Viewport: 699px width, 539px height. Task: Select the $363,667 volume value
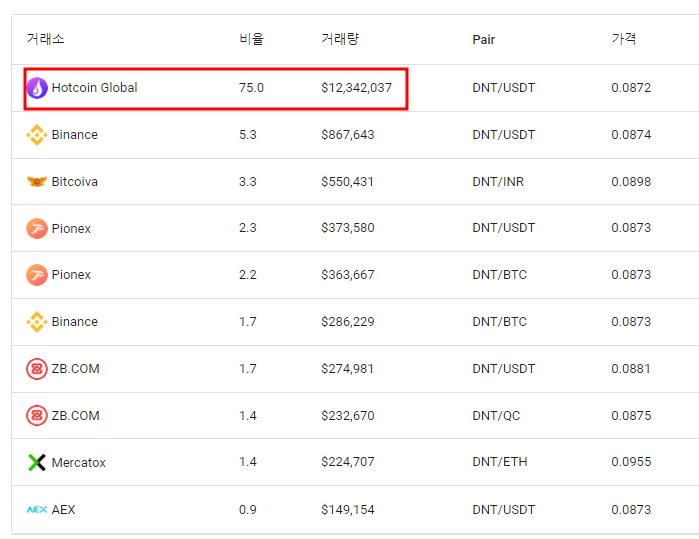click(x=348, y=275)
